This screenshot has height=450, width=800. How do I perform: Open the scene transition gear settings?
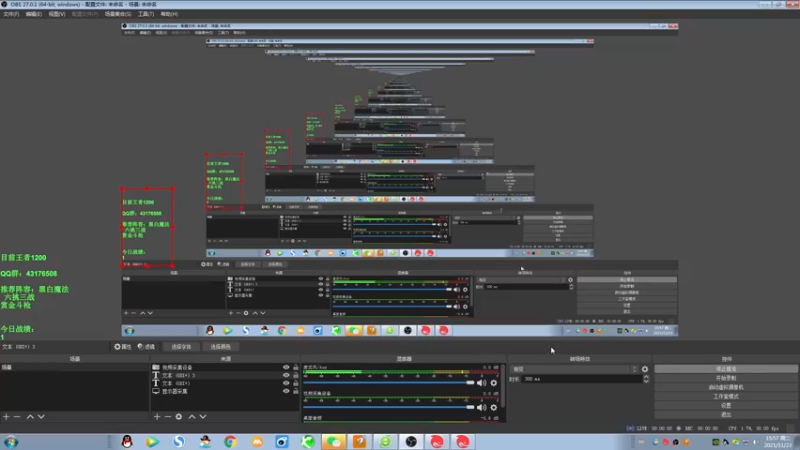(645, 369)
